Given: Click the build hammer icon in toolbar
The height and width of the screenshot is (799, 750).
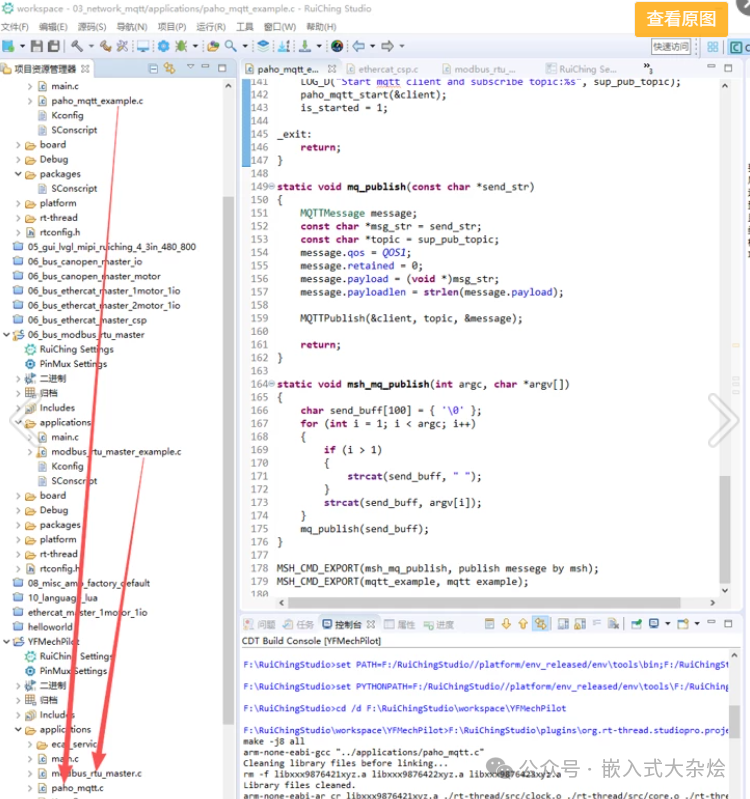Looking at the screenshot, I should (77, 46).
